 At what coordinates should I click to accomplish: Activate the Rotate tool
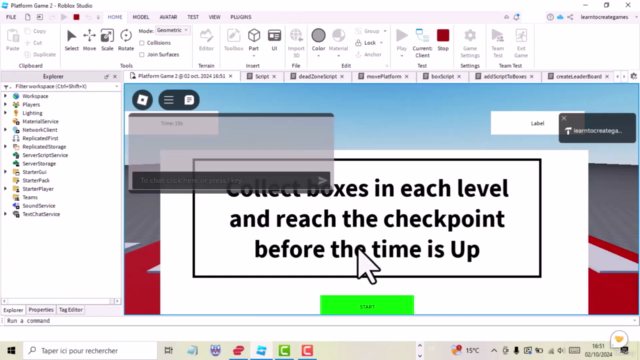(x=126, y=40)
